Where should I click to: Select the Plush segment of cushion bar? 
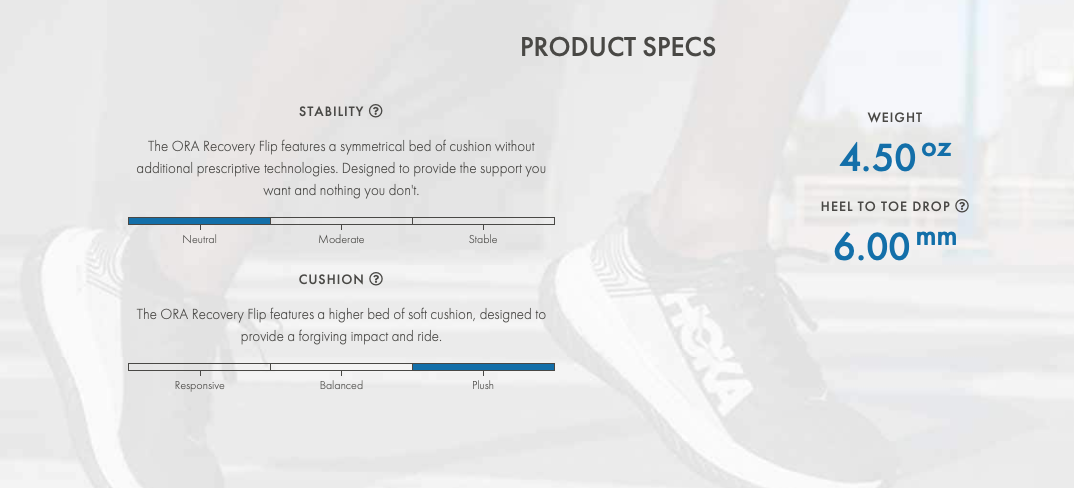[484, 367]
